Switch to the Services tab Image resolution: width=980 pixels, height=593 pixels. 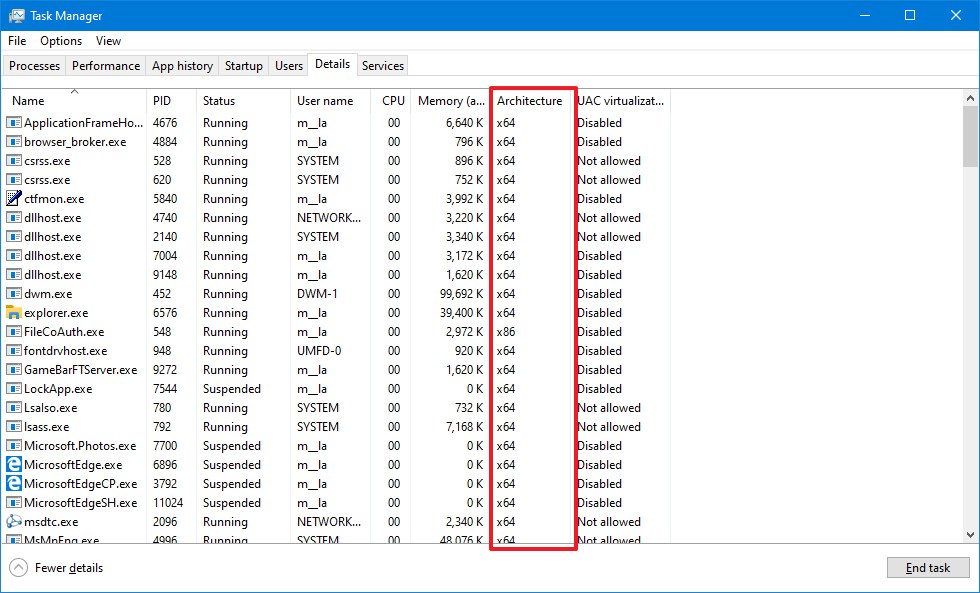pos(382,66)
